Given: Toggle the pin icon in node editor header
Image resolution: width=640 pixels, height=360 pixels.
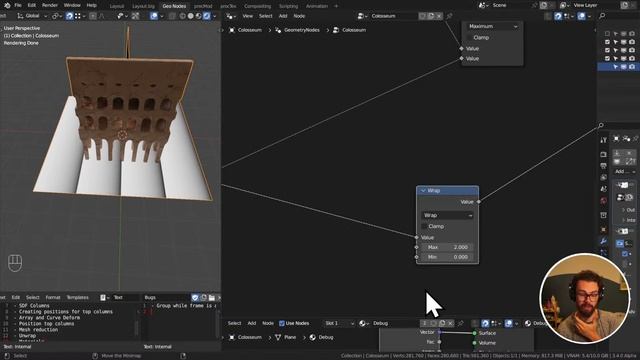Looking at the screenshot, I should [x=449, y=16].
